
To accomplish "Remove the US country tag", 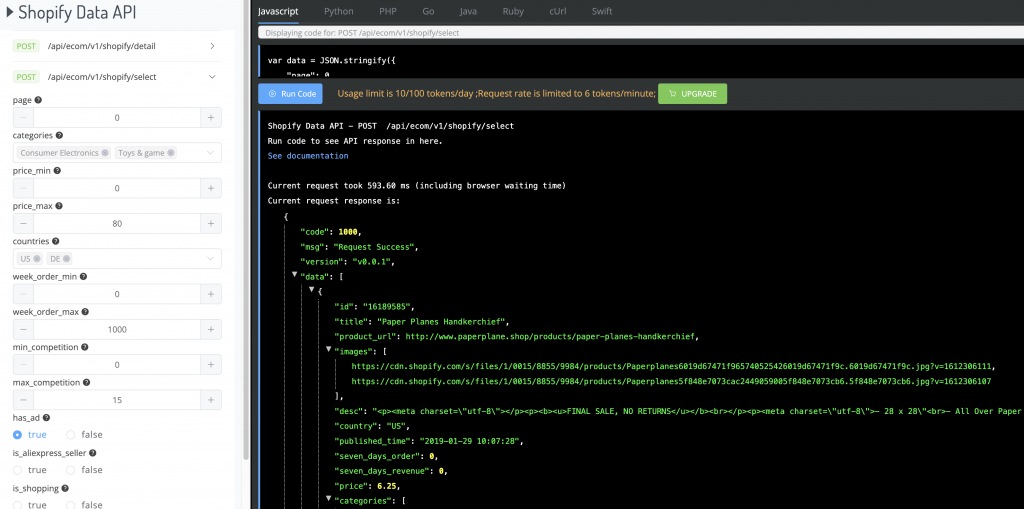I will (37, 259).
